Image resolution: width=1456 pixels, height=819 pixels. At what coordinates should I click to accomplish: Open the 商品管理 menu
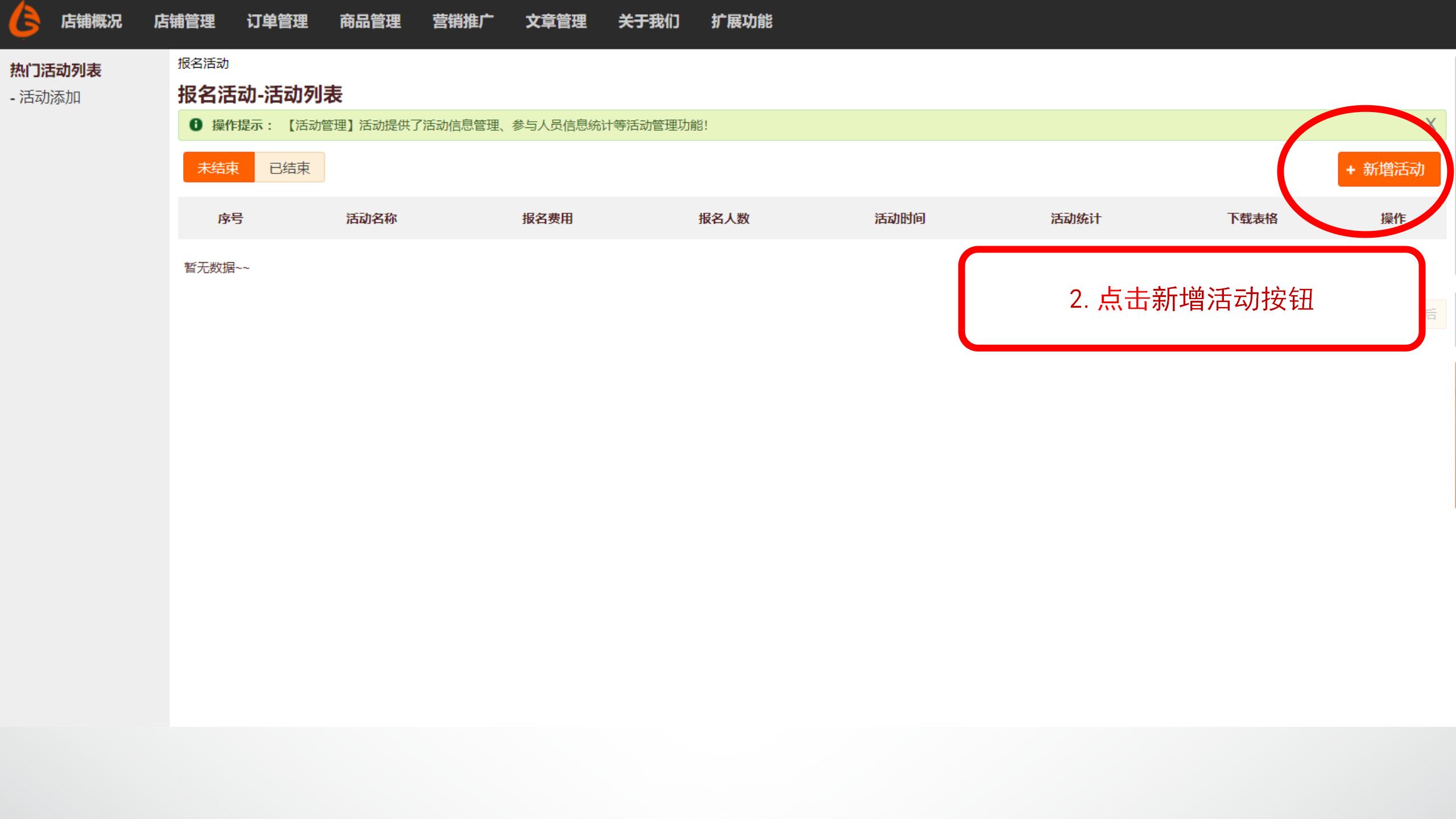click(370, 22)
